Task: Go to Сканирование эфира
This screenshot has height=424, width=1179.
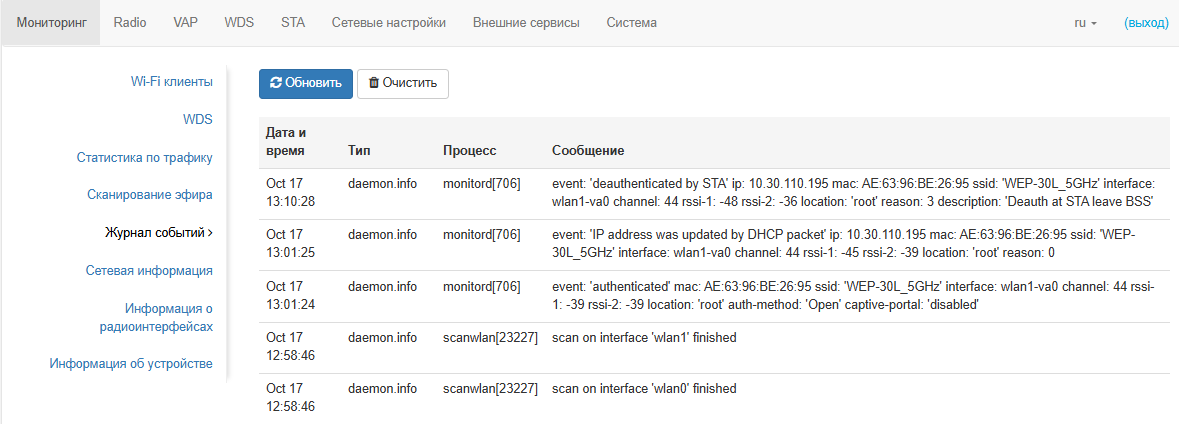Action: [x=150, y=195]
